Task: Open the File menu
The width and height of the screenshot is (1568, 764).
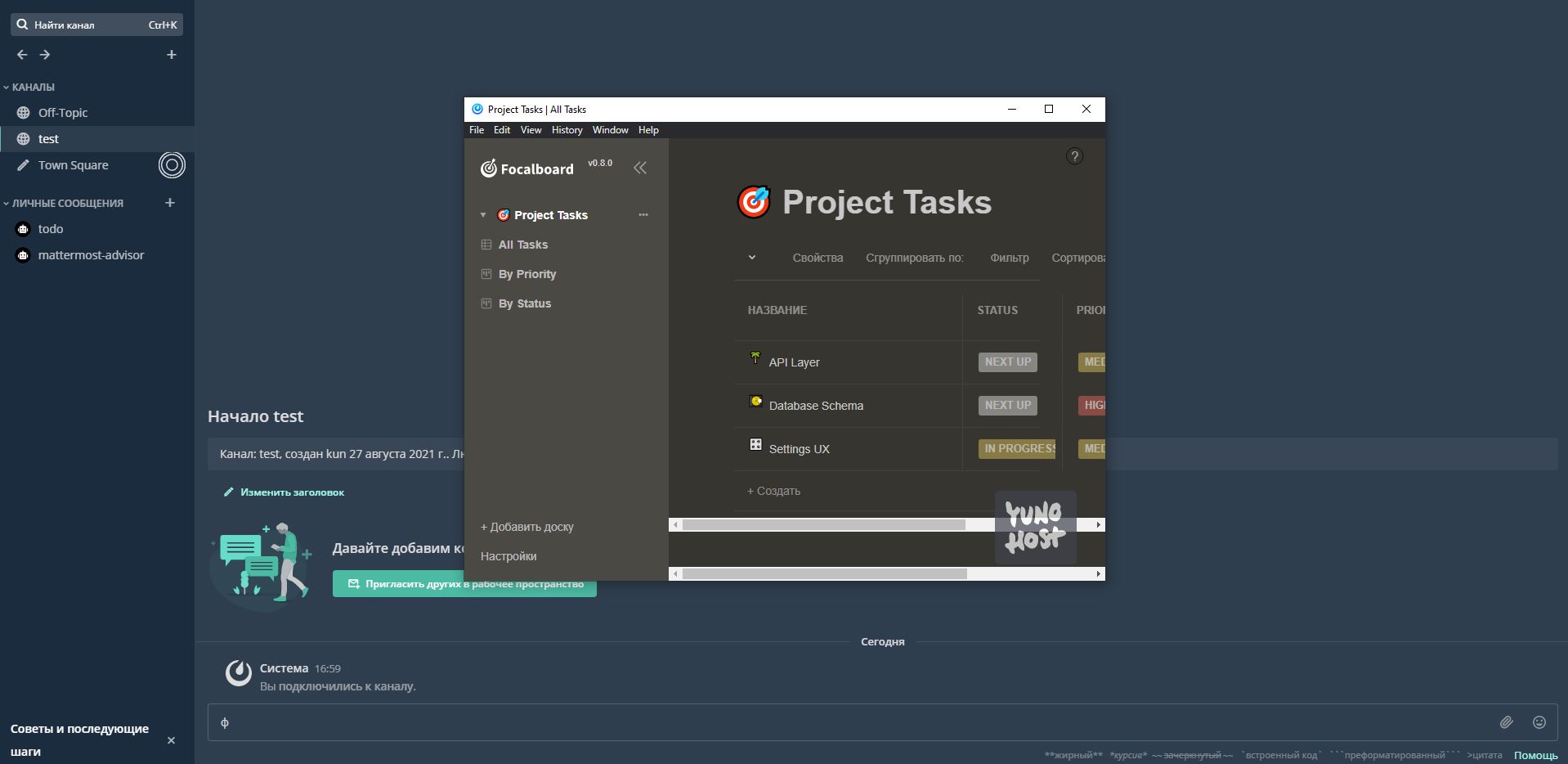Action: coord(477,129)
